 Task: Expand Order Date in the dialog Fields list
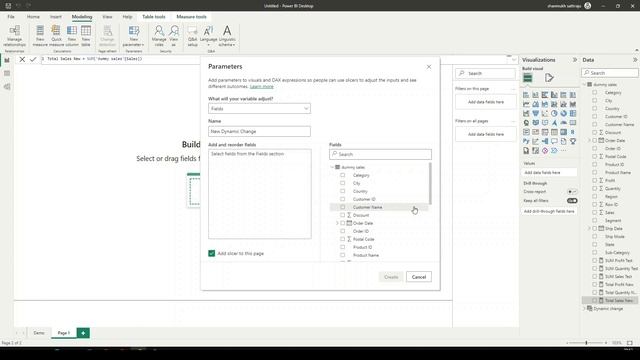click(x=337, y=223)
